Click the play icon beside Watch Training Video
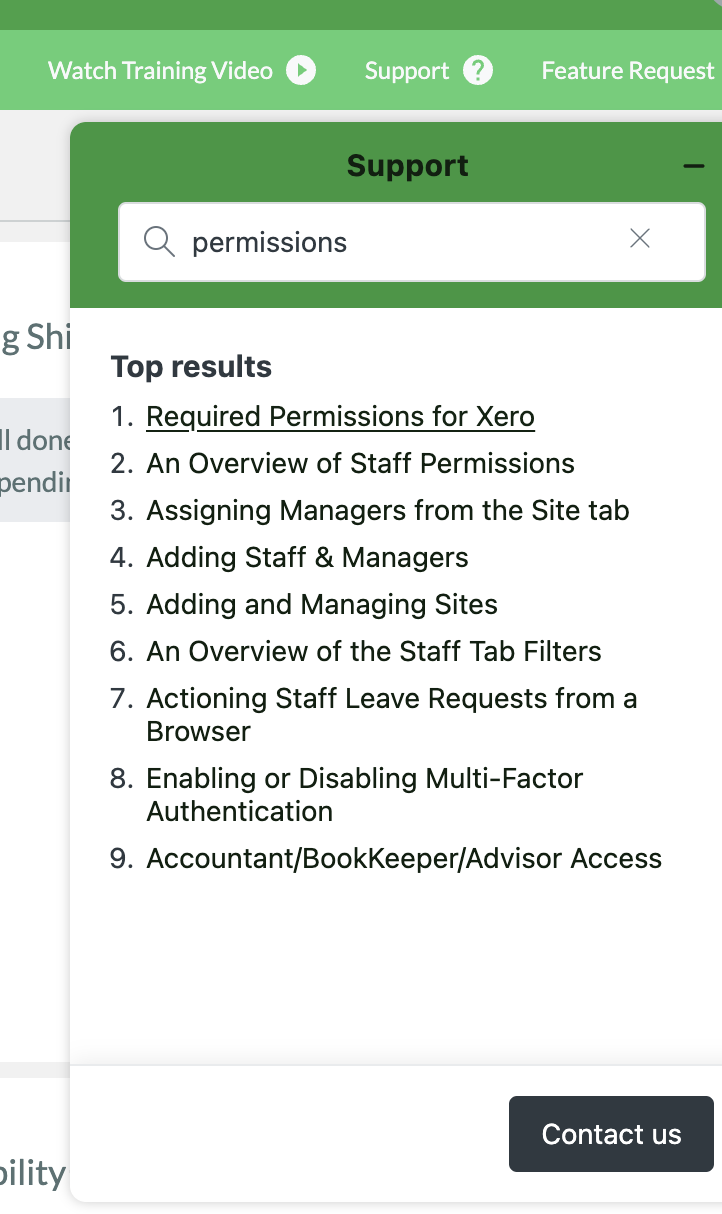722x1214 pixels. [x=301, y=70]
